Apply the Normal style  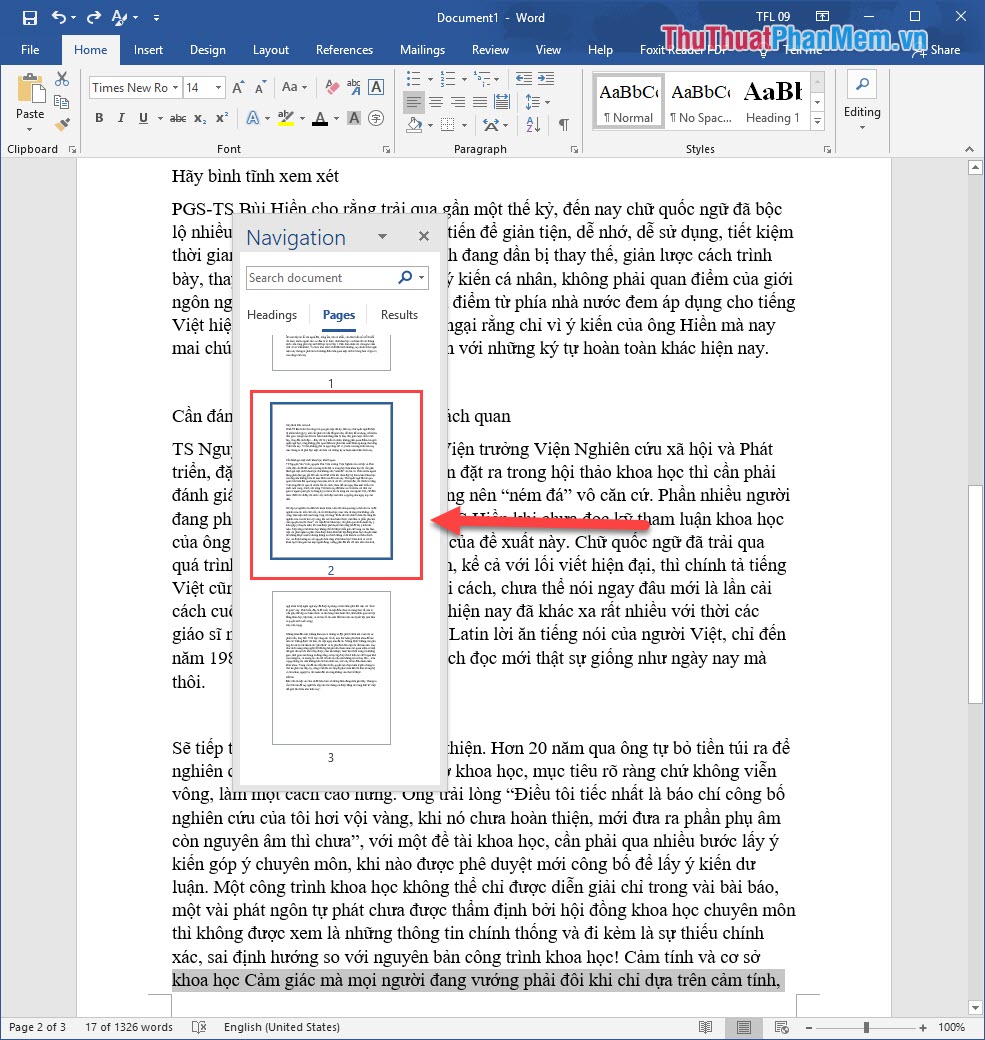[x=628, y=101]
